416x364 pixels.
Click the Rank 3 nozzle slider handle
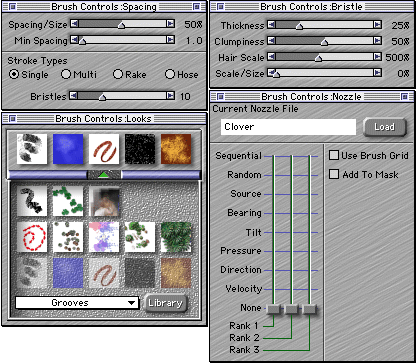point(310,309)
